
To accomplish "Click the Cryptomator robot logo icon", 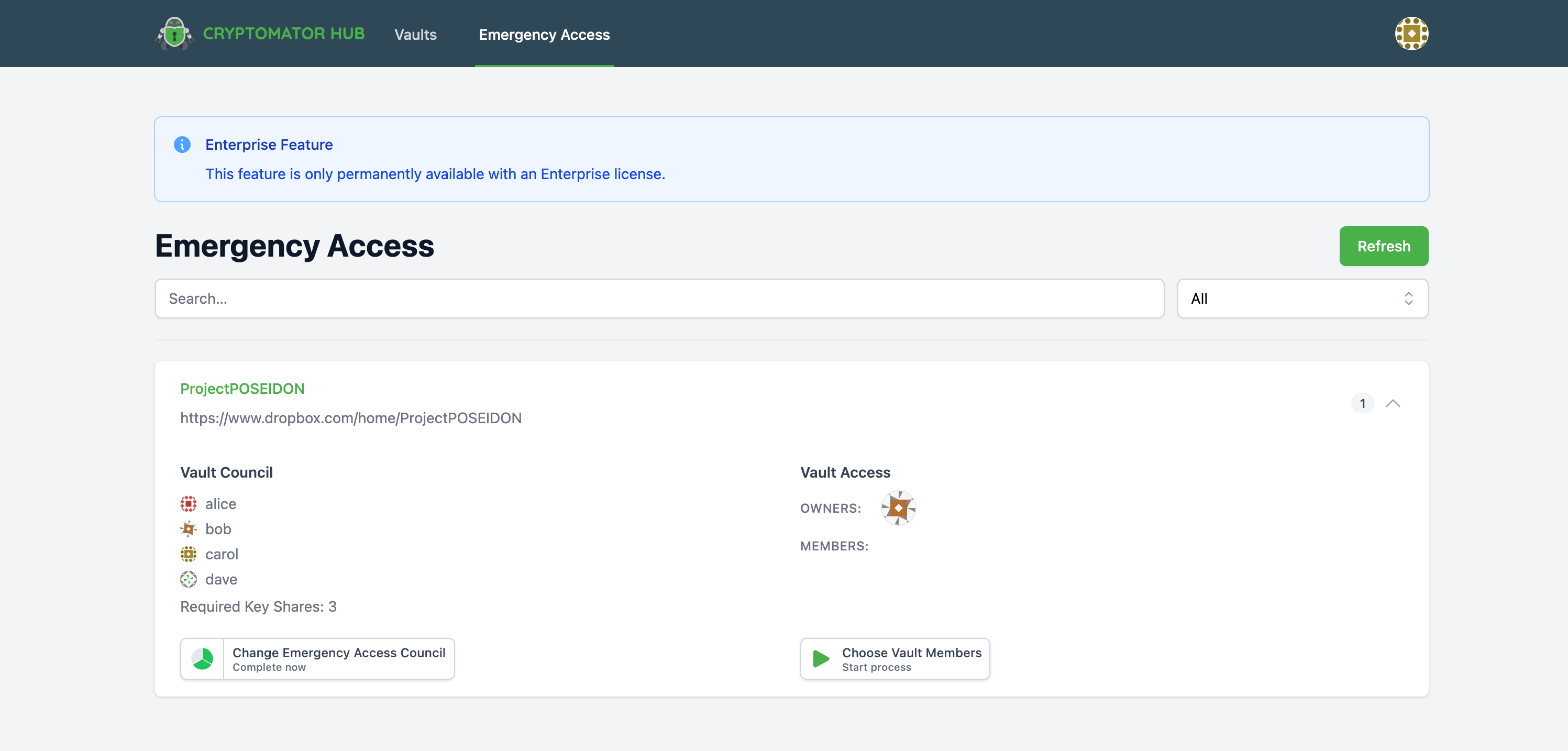I will coord(174,34).
